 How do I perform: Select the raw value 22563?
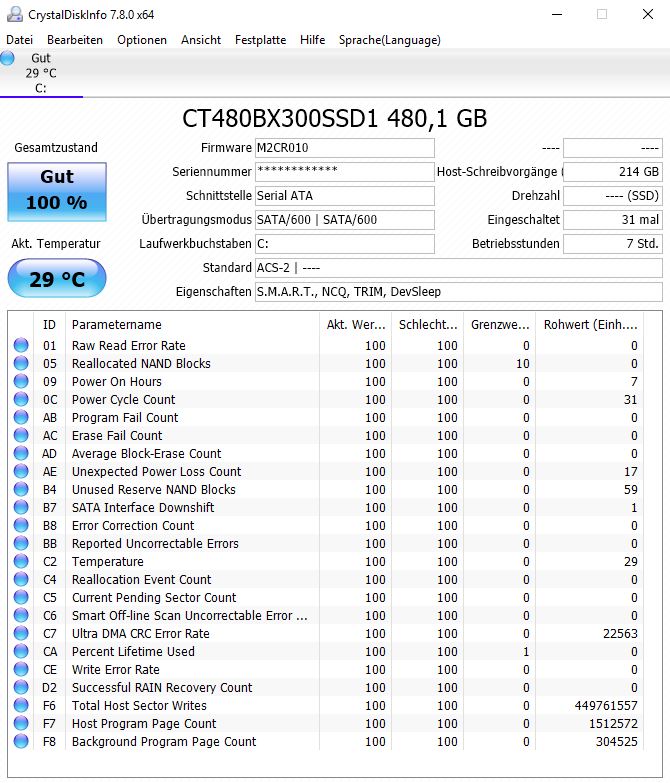click(x=620, y=633)
